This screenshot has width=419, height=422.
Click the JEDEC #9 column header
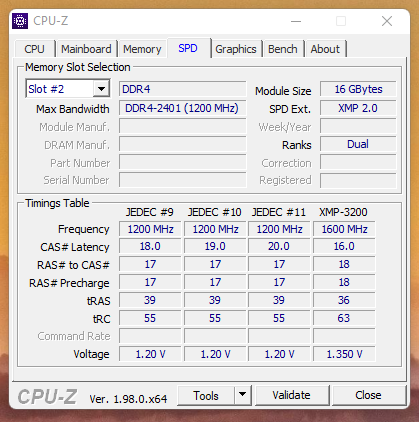click(x=150, y=212)
